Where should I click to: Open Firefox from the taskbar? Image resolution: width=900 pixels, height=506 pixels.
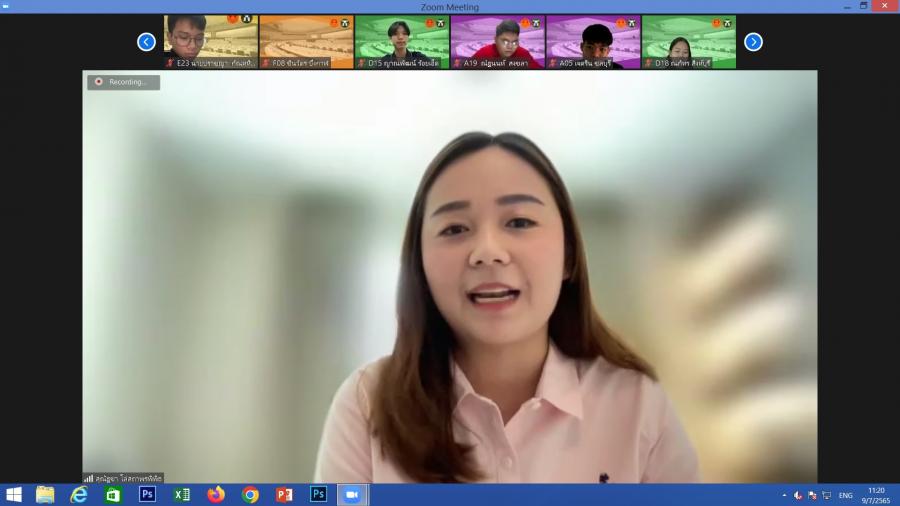(216, 495)
